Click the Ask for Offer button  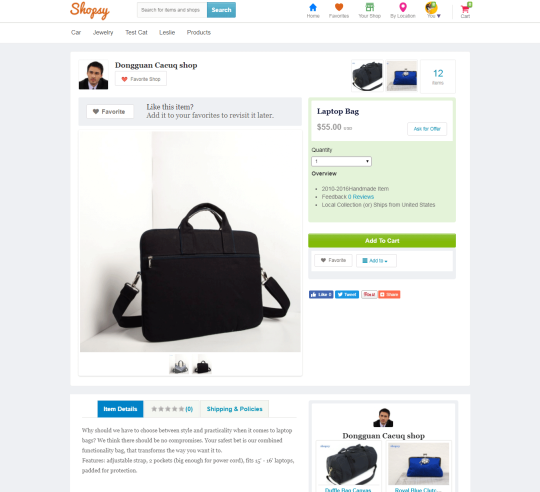(427, 129)
